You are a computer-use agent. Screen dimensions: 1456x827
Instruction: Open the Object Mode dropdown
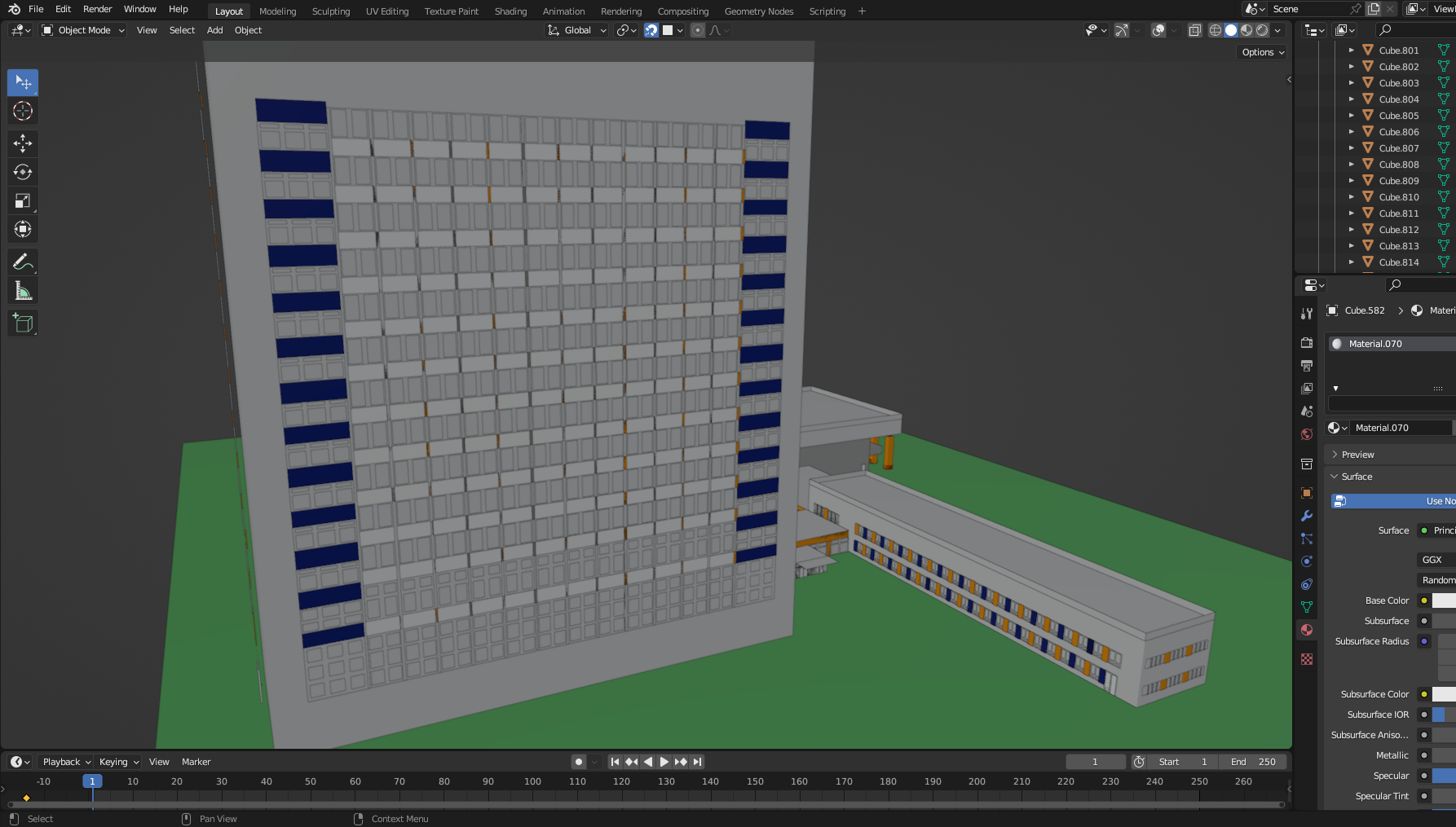tap(83, 30)
